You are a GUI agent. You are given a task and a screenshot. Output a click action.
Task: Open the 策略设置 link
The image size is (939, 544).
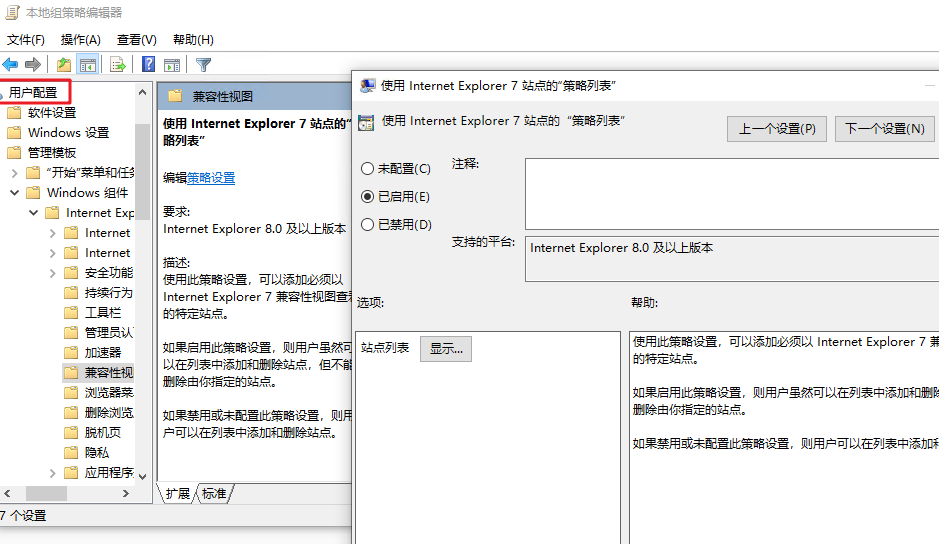211,178
